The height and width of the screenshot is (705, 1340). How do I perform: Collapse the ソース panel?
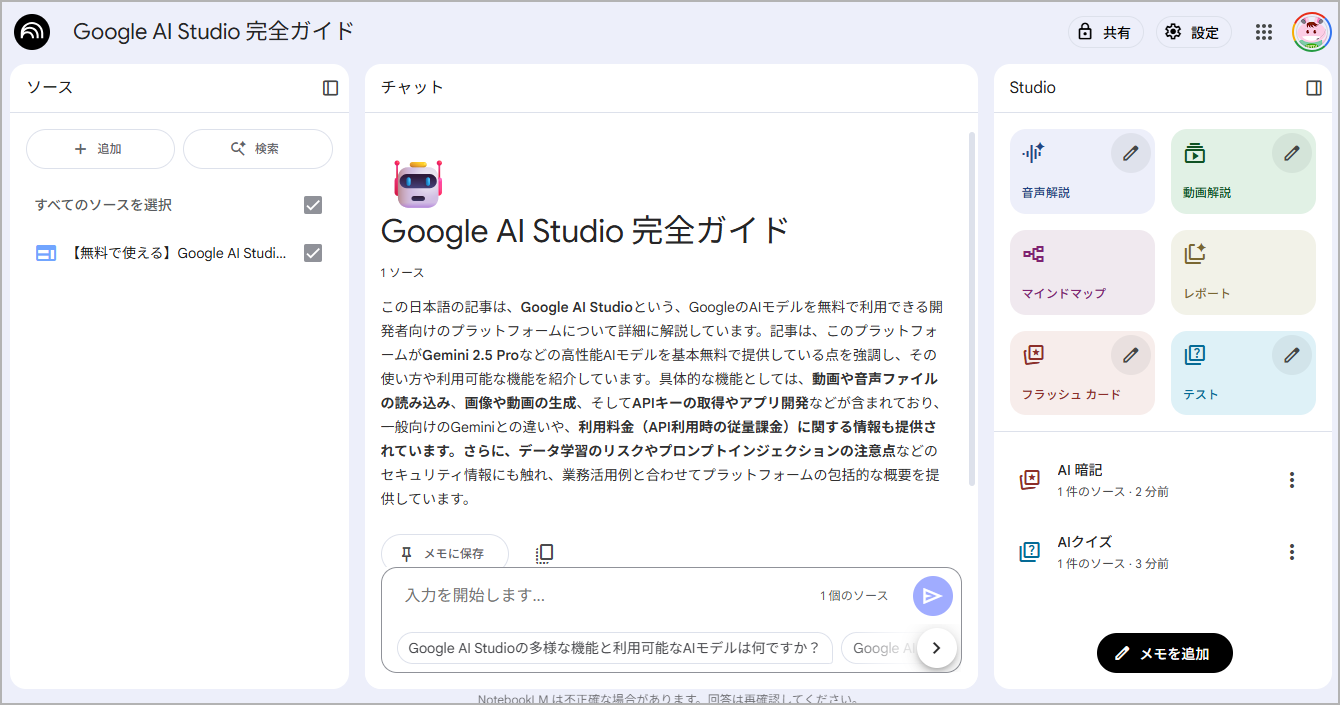tap(329, 88)
